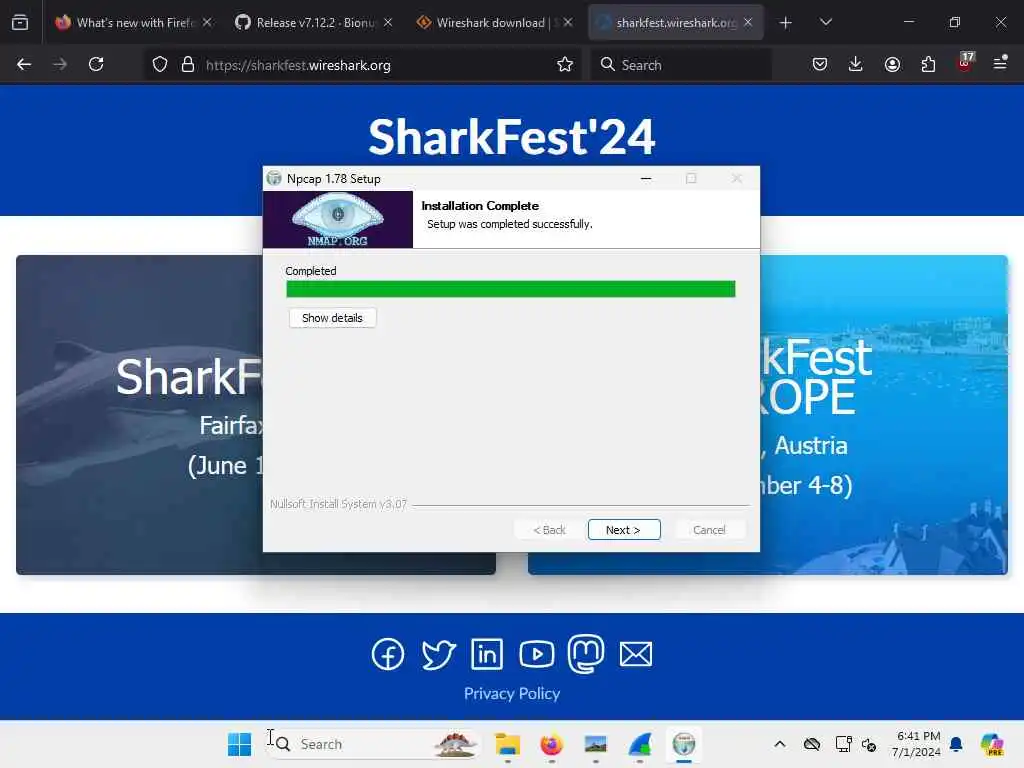Reload the current page
The height and width of the screenshot is (768, 1024).
96,64
